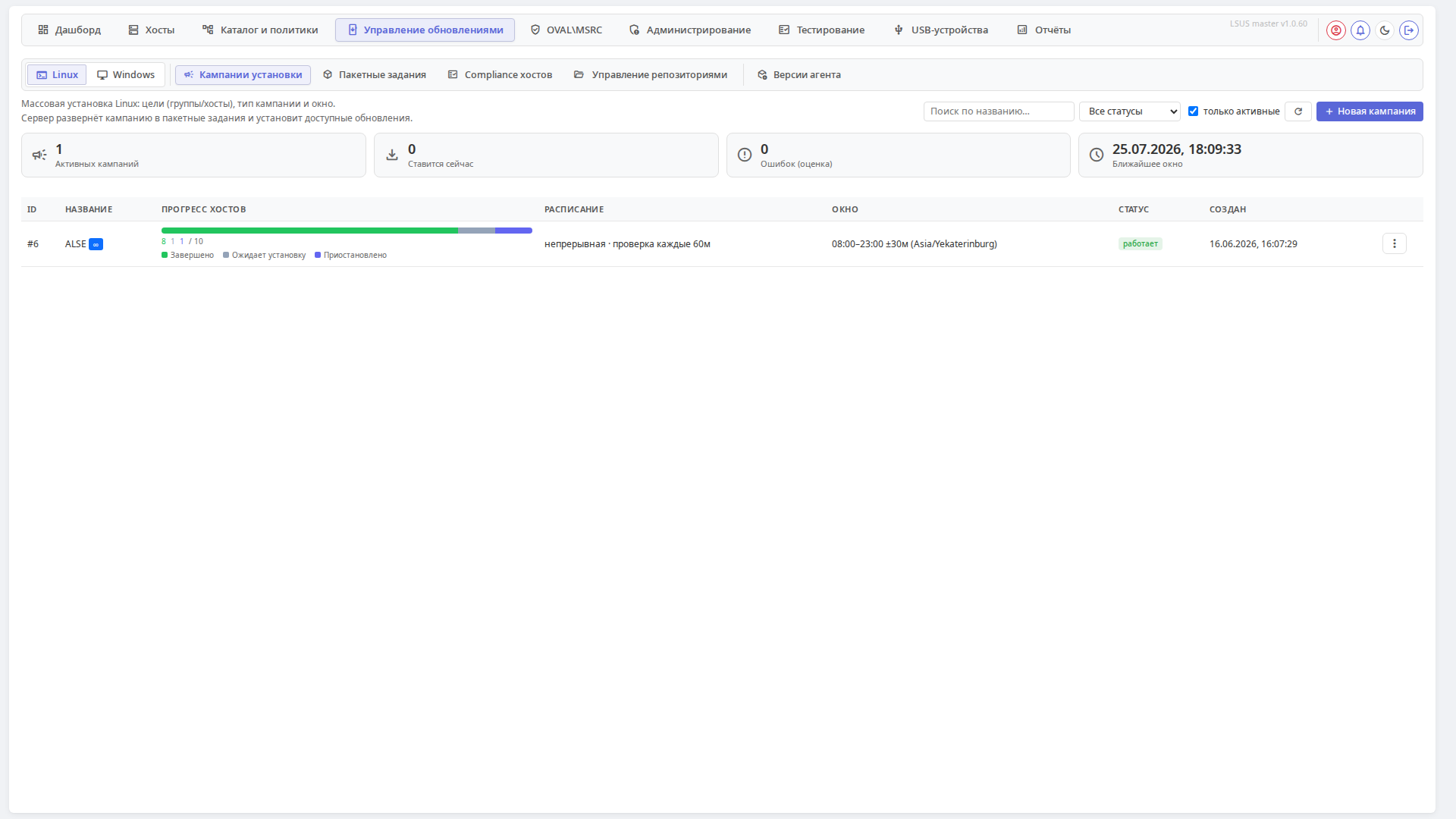Image resolution: width=1456 pixels, height=819 pixels.
Task: Click the logout icon
Action: pyautogui.click(x=1408, y=30)
